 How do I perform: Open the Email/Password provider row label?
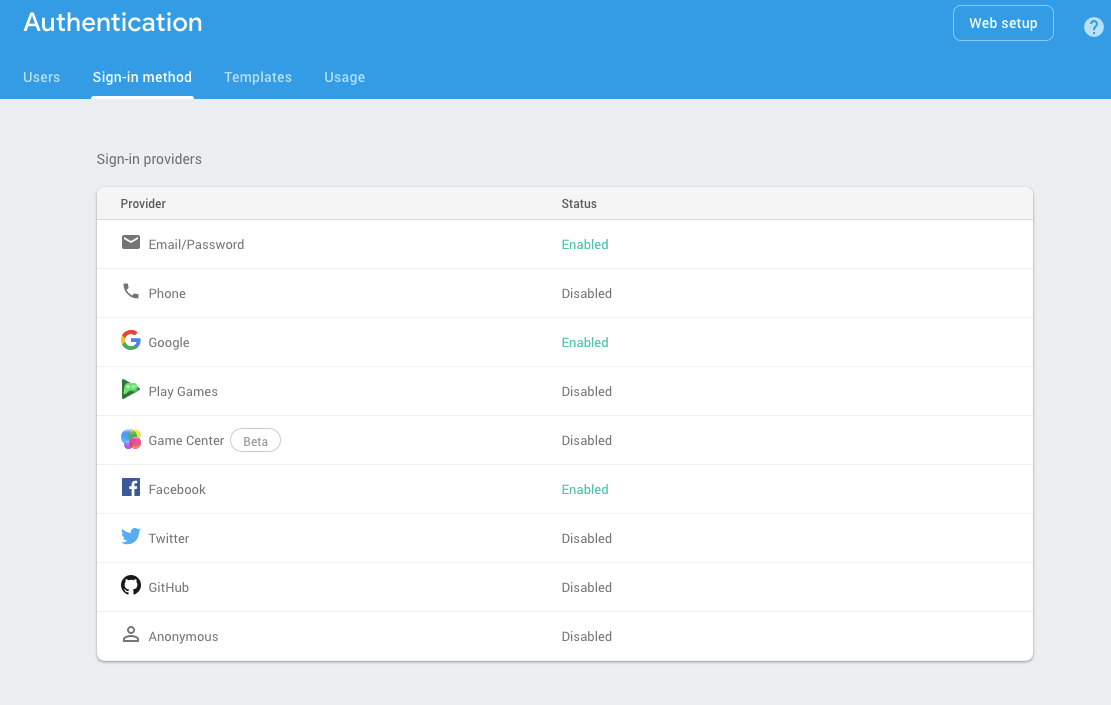pos(196,244)
